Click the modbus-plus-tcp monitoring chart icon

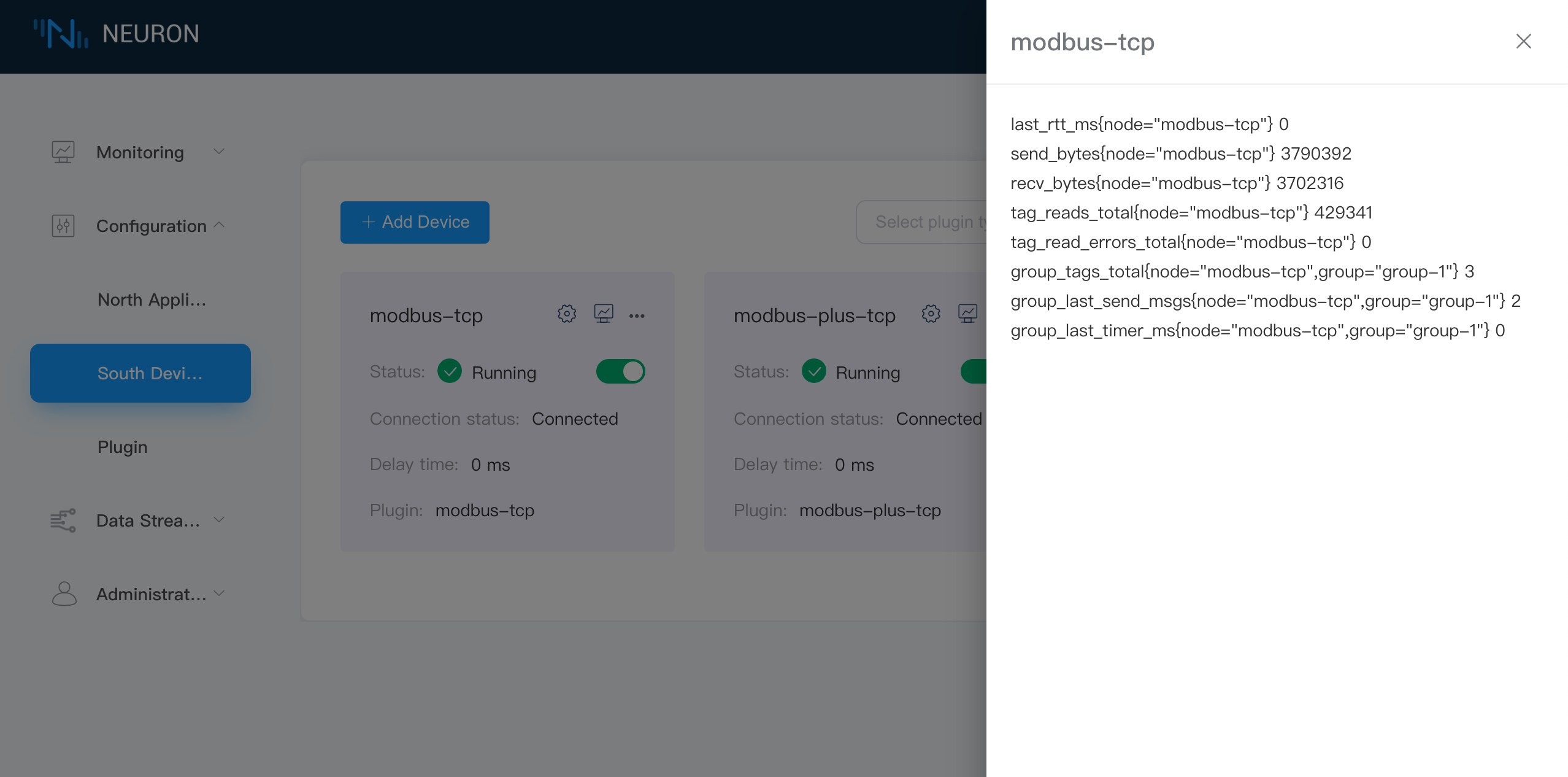tap(968, 313)
